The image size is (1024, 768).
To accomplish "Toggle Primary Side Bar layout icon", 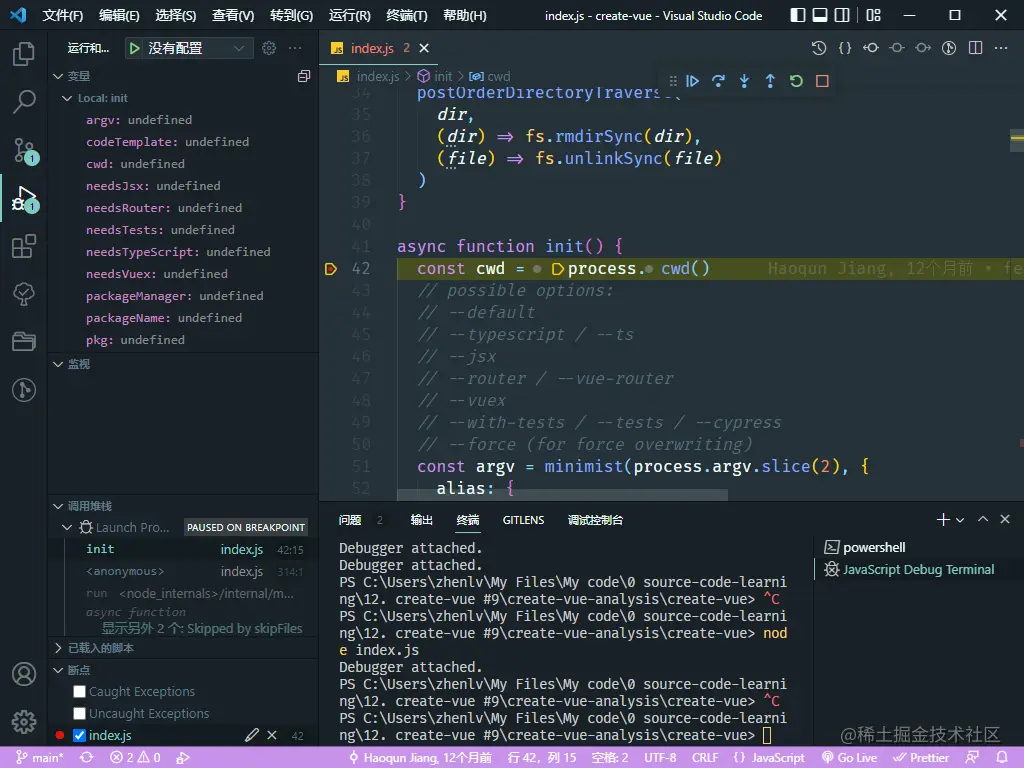I will click(x=797, y=15).
